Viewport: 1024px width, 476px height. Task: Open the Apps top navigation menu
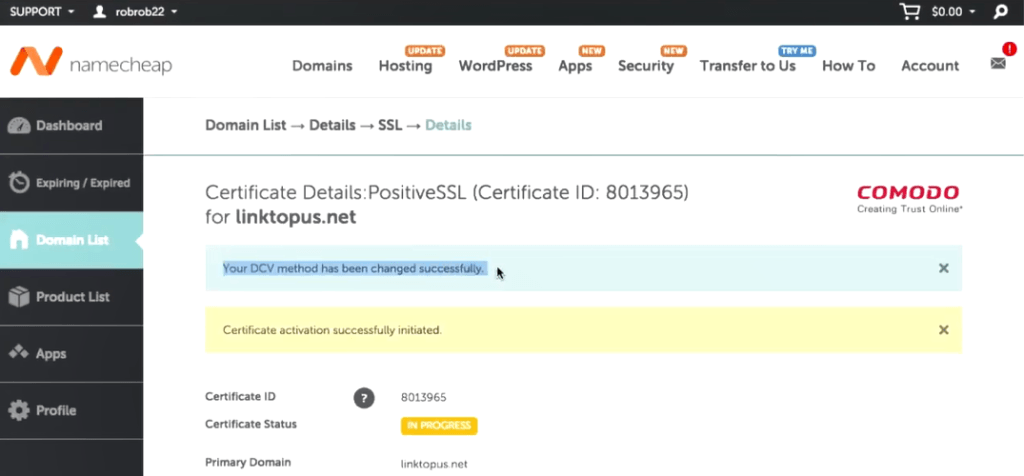(575, 66)
